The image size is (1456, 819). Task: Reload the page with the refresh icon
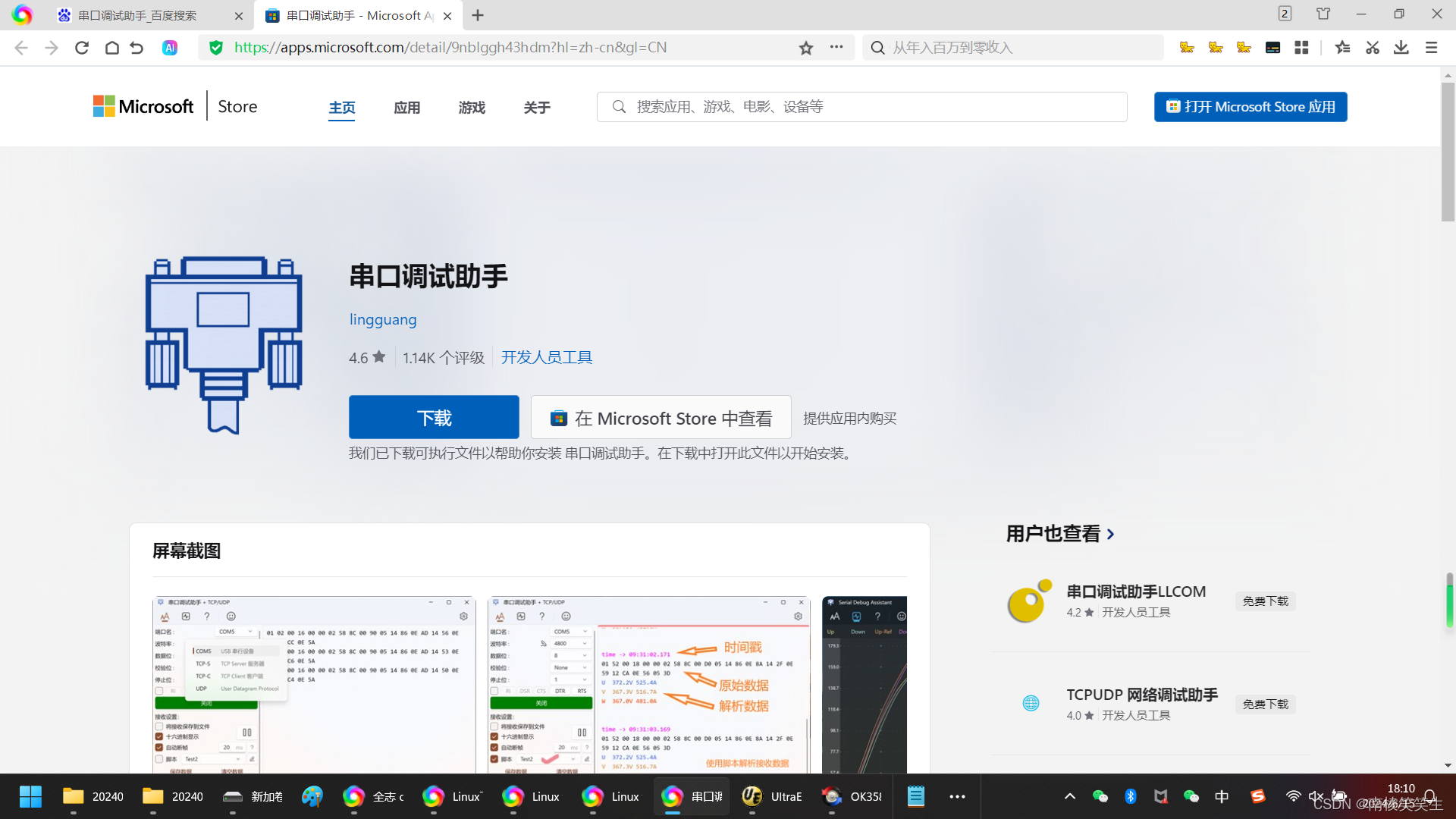[82, 48]
